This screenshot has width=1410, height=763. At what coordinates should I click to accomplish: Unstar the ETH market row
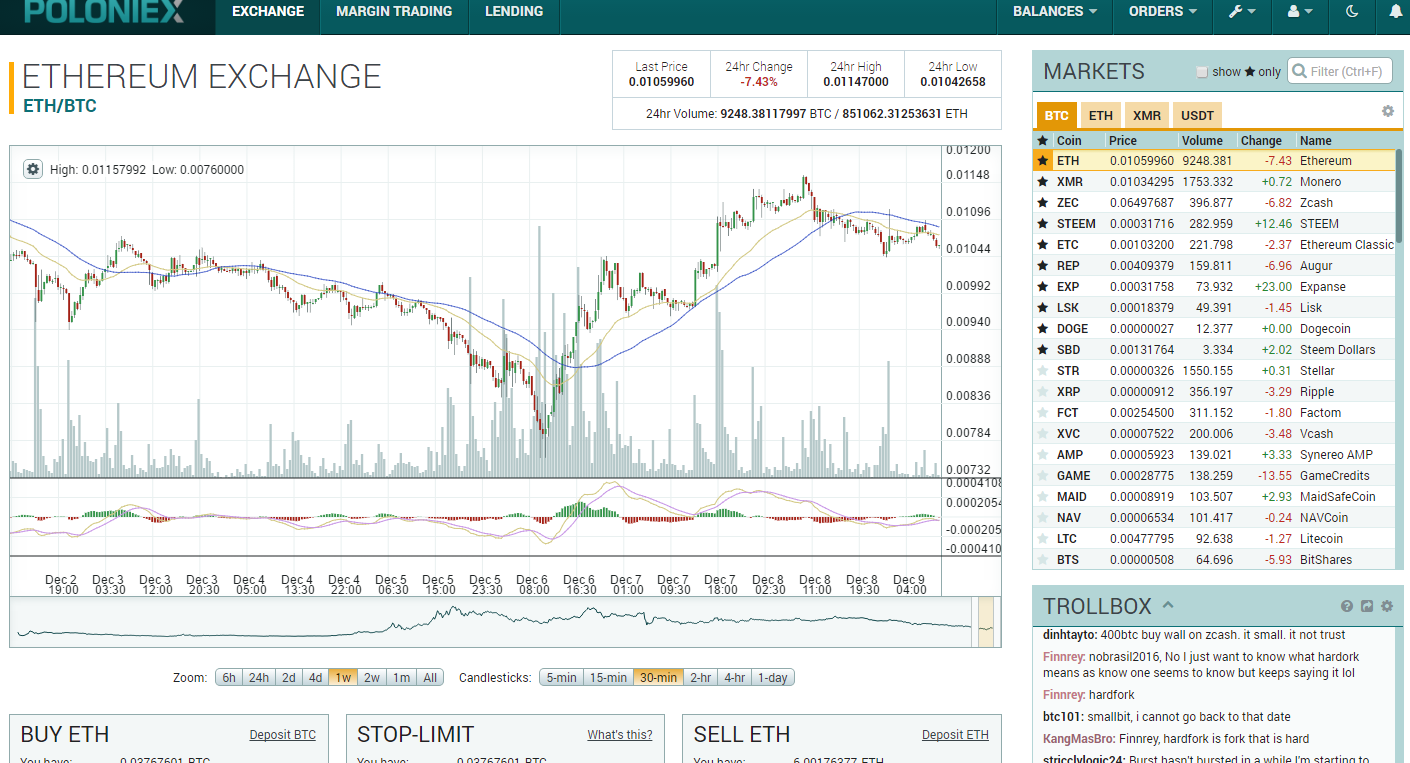(x=1043, y=160)
